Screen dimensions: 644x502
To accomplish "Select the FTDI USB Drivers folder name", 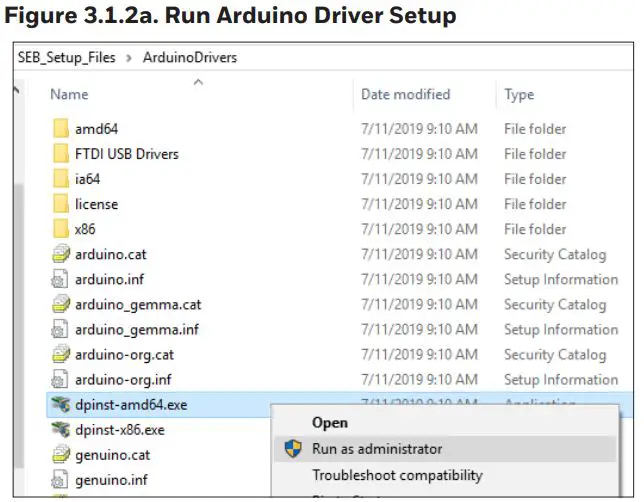I will click(x=127, y=154).
